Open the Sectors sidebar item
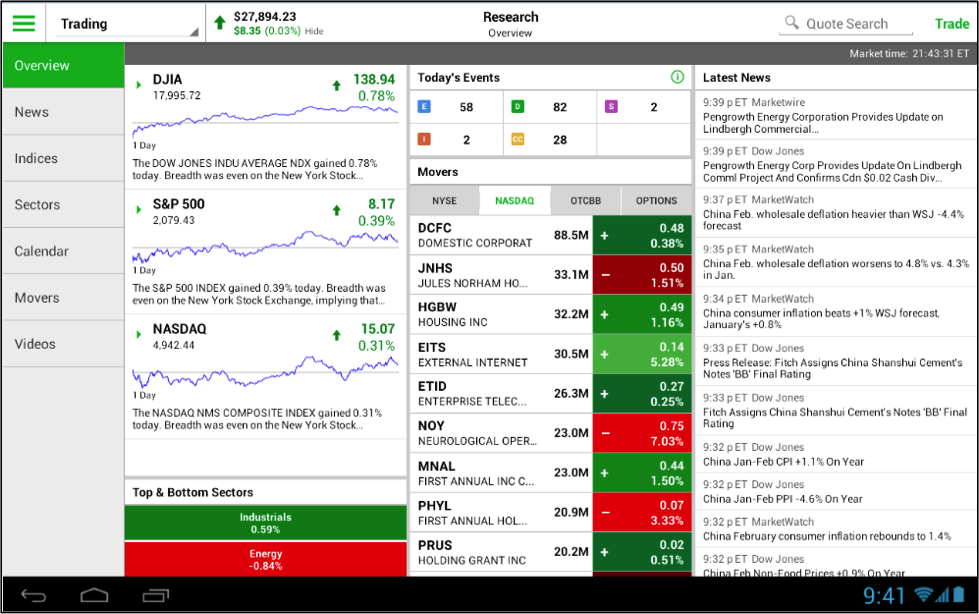Screen dimensions: 979x614 point(63,205)
